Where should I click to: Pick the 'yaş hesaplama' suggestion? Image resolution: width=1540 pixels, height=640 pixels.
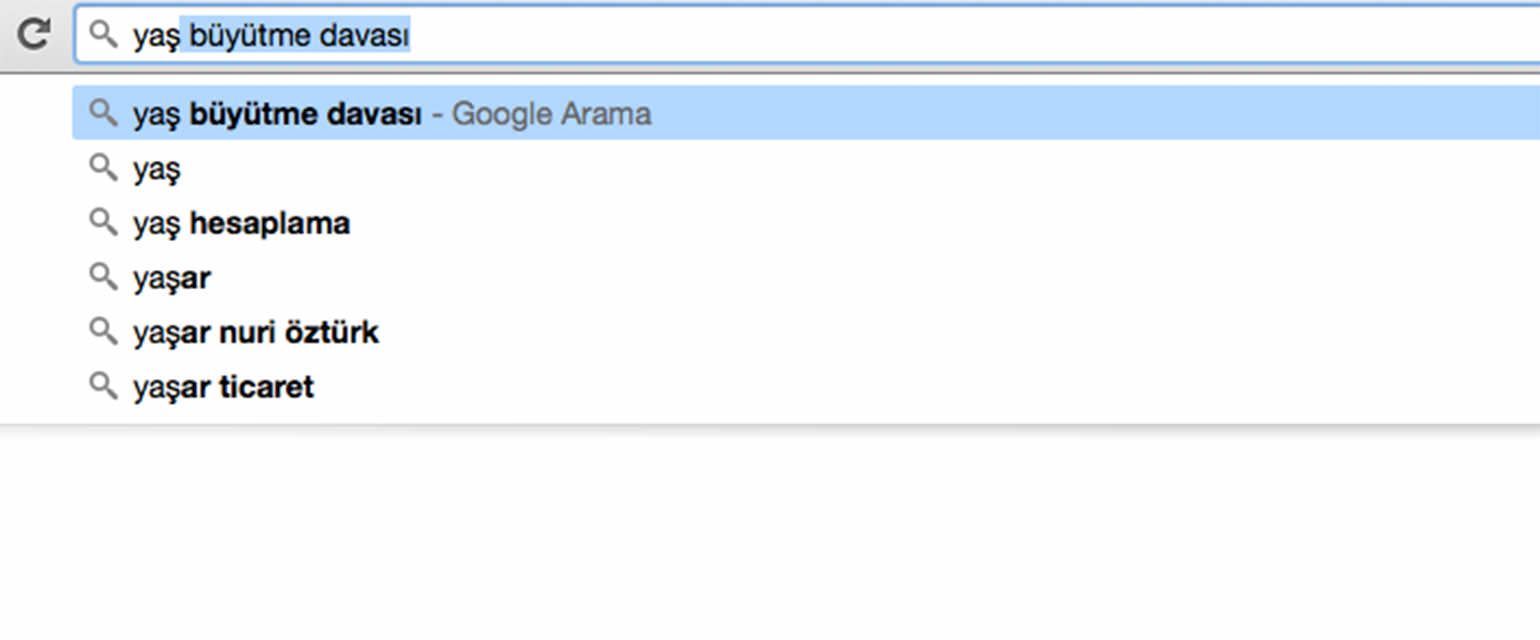pos(806,222)
